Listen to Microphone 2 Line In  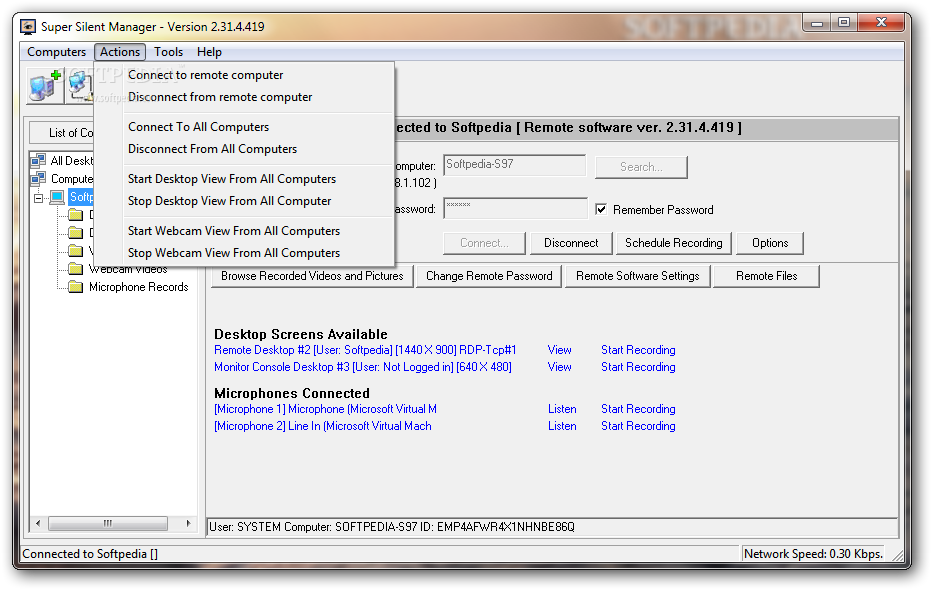[x=562, y=426]
